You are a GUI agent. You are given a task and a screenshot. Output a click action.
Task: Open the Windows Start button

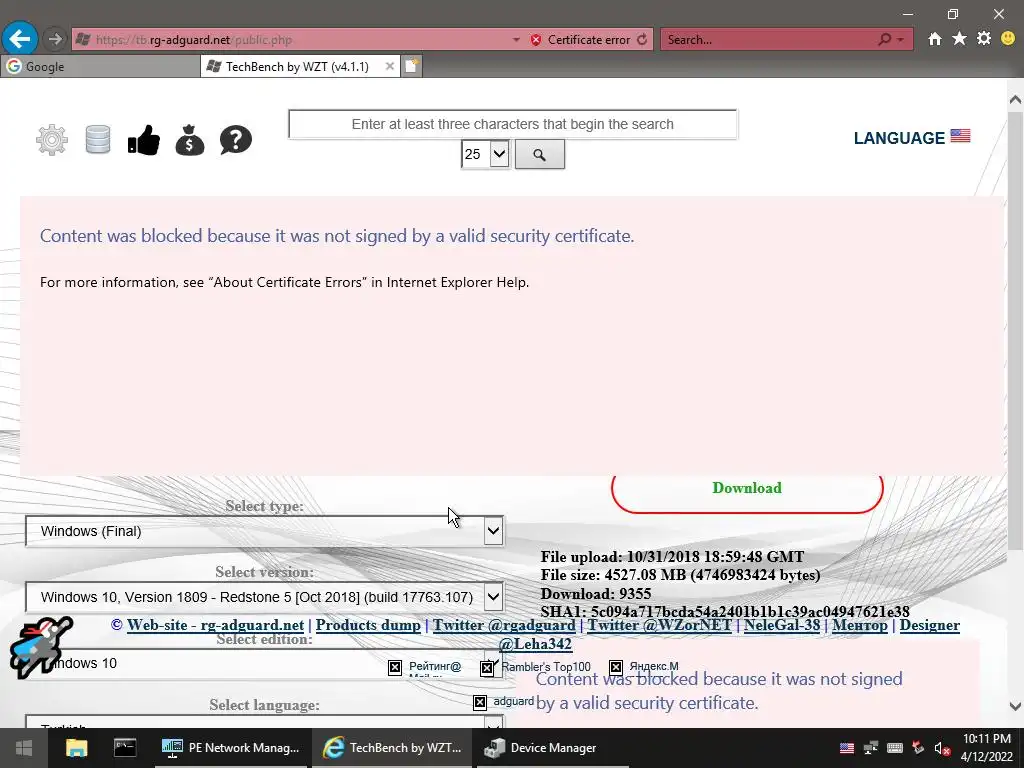(x=24, y=748)
